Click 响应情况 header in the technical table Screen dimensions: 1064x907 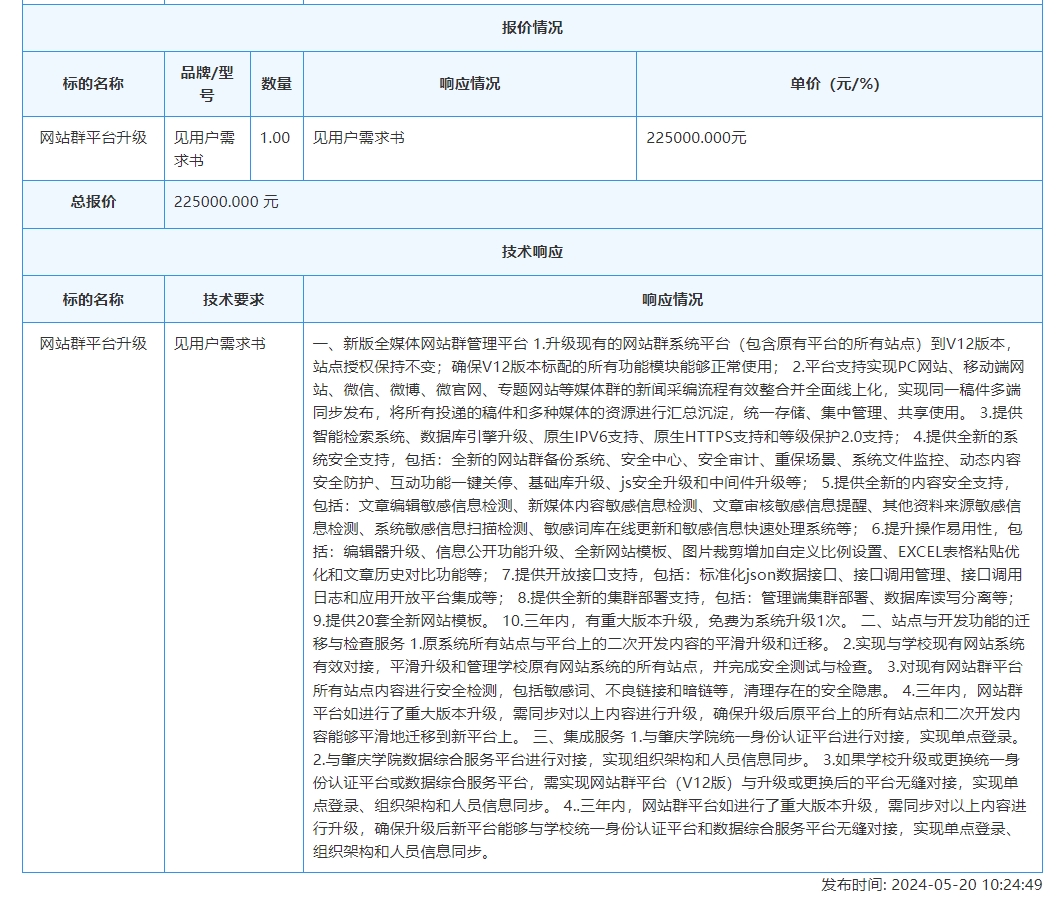point(672,300)
